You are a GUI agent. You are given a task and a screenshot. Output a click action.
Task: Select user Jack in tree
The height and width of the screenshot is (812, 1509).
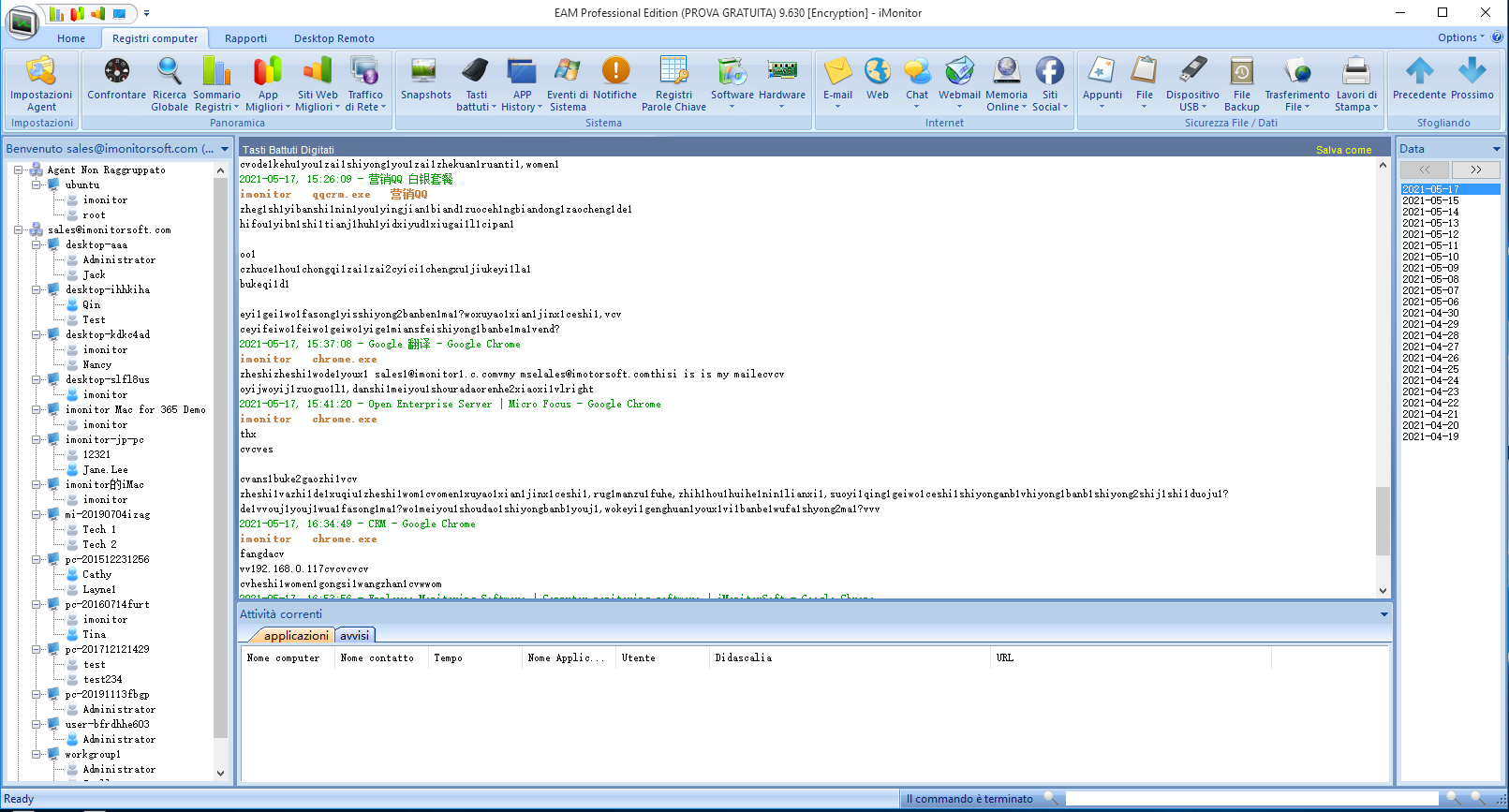point(94,274)
